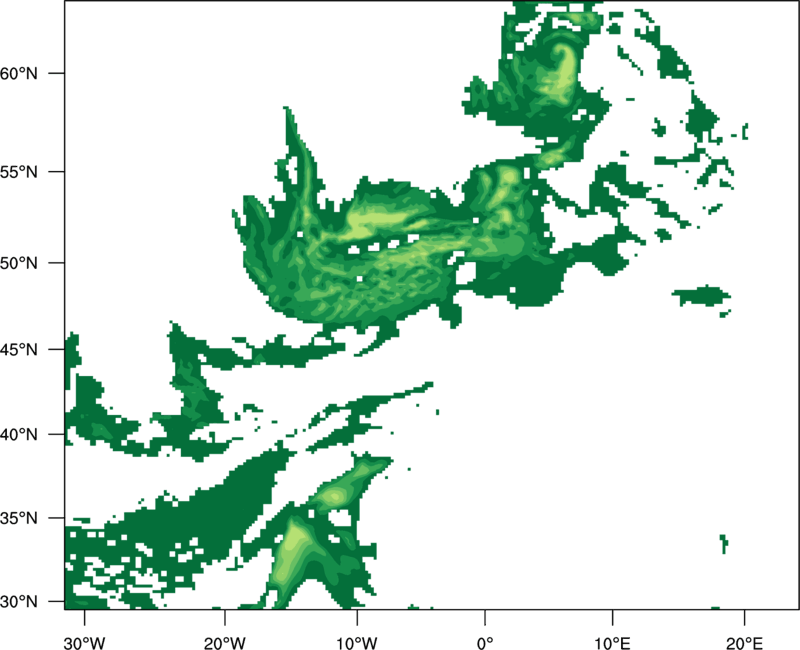This screenshot has width=800, height=650.
Task: Click the 20°W longitude label
Action: tap(224, 643)
